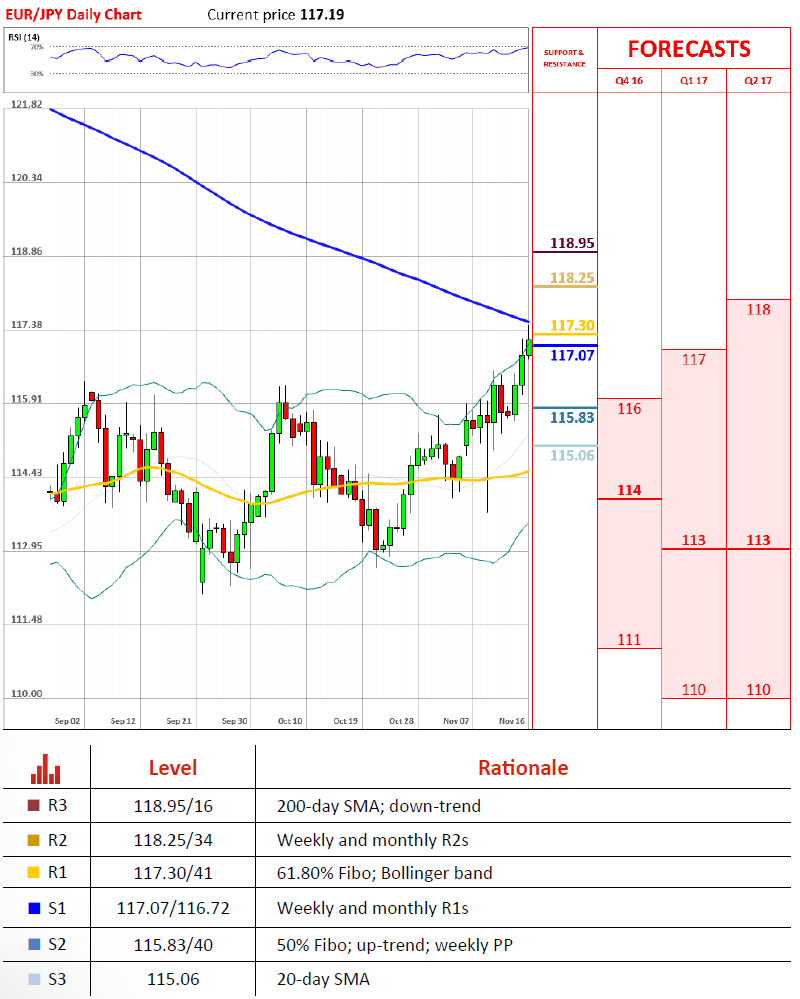Click the R1 yellow swatch

pyautogui.click(x=34, y=873)
